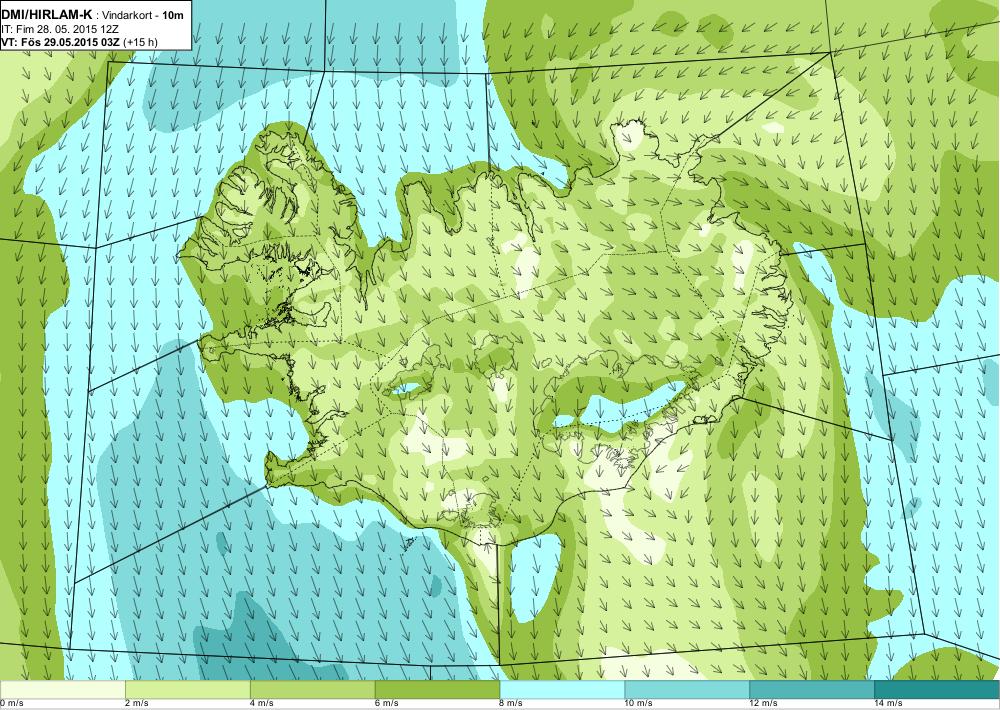The height and width of the screenshot is (710, 1000).
Task: Click the darkest teal swatch above 14 m/s
Action: 938,690
